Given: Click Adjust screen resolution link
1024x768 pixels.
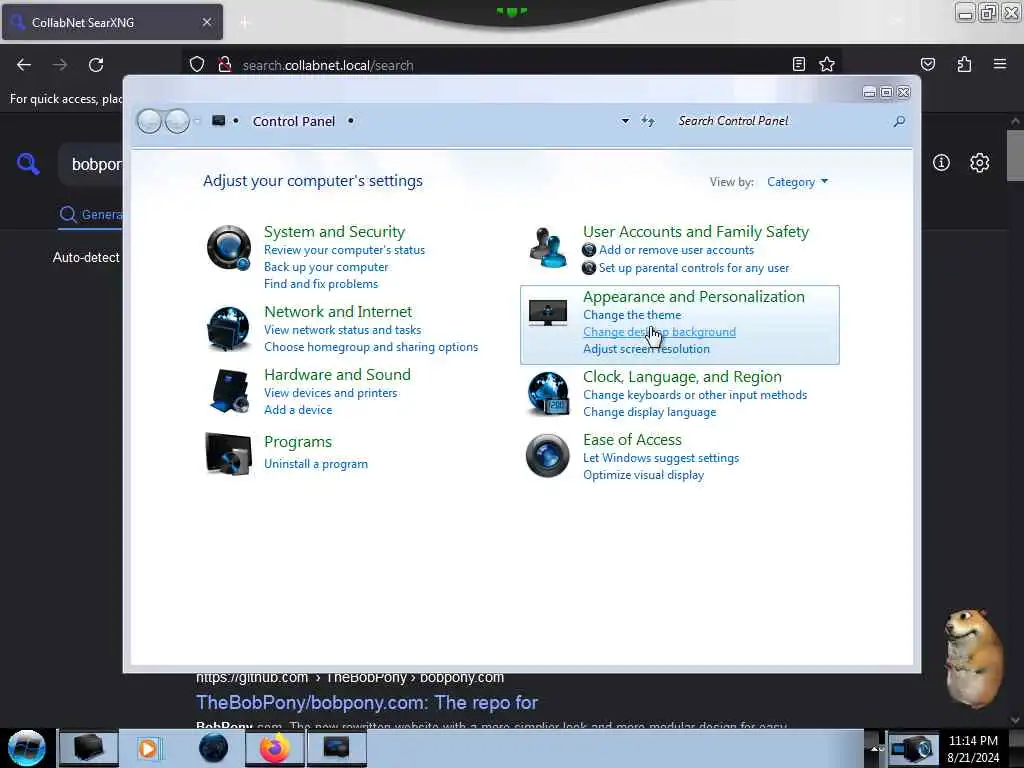Looking at the screenshot, I should coord(646,349).
